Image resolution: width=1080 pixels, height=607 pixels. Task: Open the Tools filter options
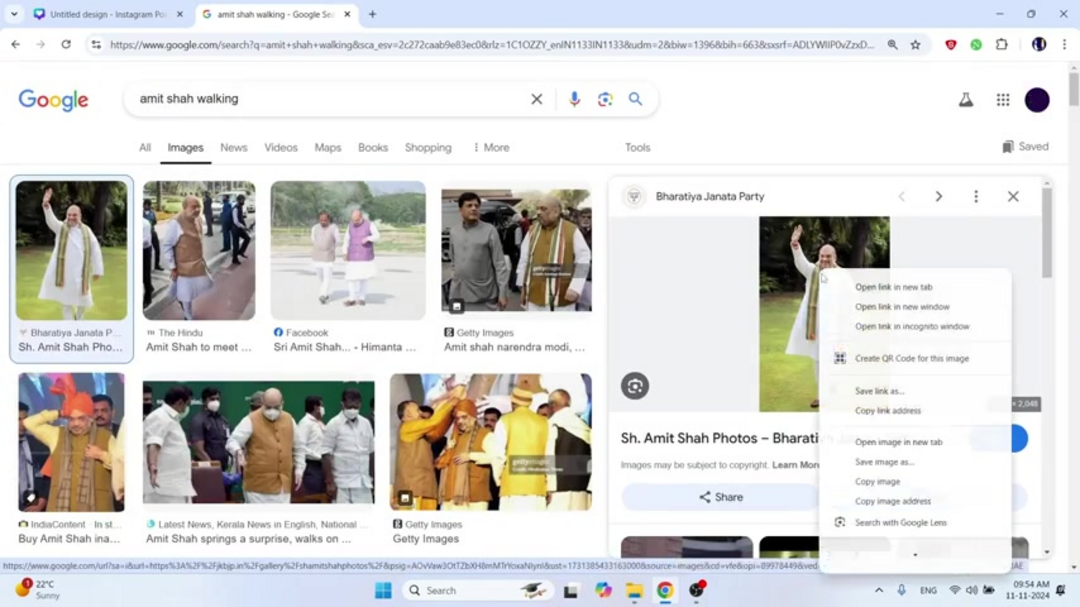point(637,147)
